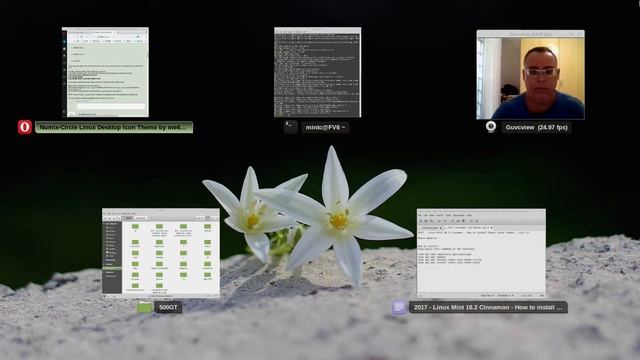Click the 'mintc@FV6 ~' window title
Image resolution: width=640 pixels, height=360 pixels.
tap(325, 127)
